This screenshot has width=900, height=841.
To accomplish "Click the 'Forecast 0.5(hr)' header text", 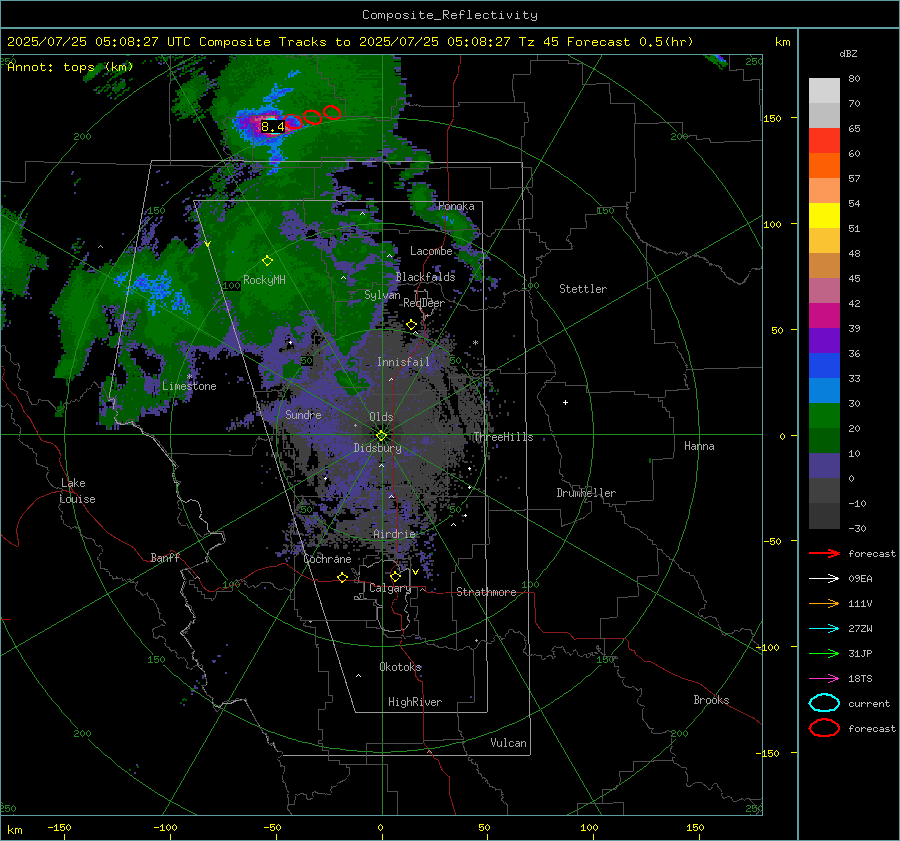I will click(630, 42).
